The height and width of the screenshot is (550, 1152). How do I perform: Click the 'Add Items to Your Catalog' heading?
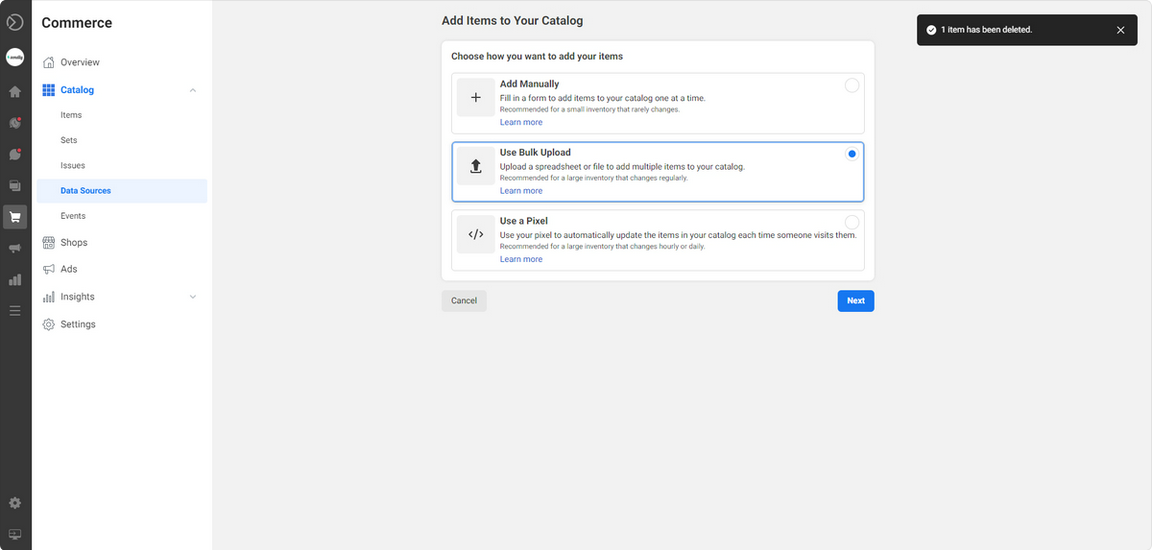512,21
